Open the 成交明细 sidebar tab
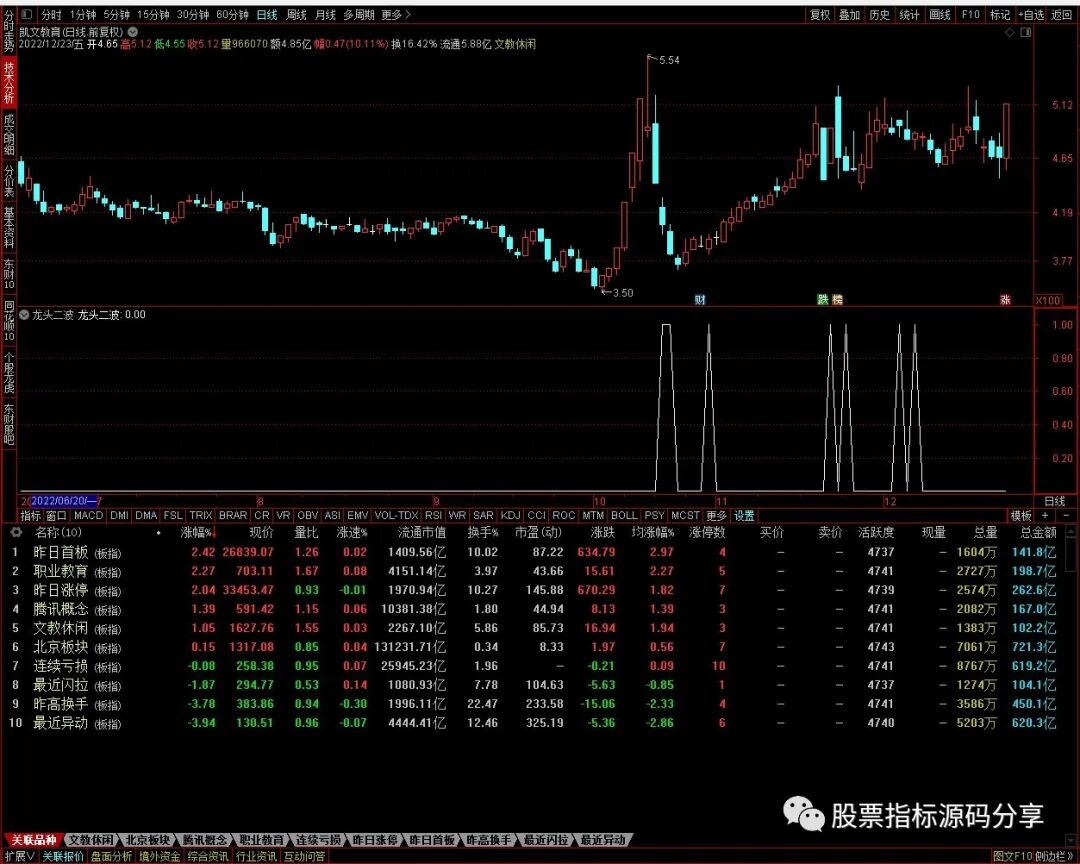 coord(8,134)
